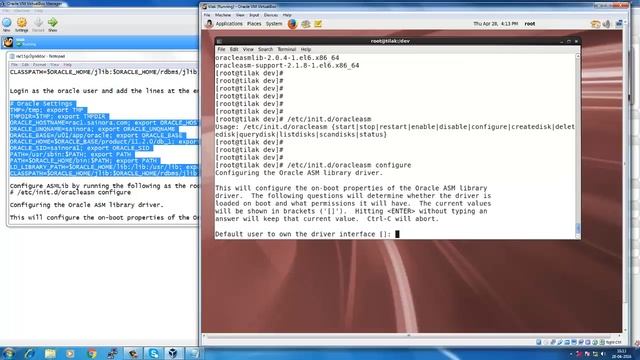Open the terminal window's File menu

tap(221, 49)
